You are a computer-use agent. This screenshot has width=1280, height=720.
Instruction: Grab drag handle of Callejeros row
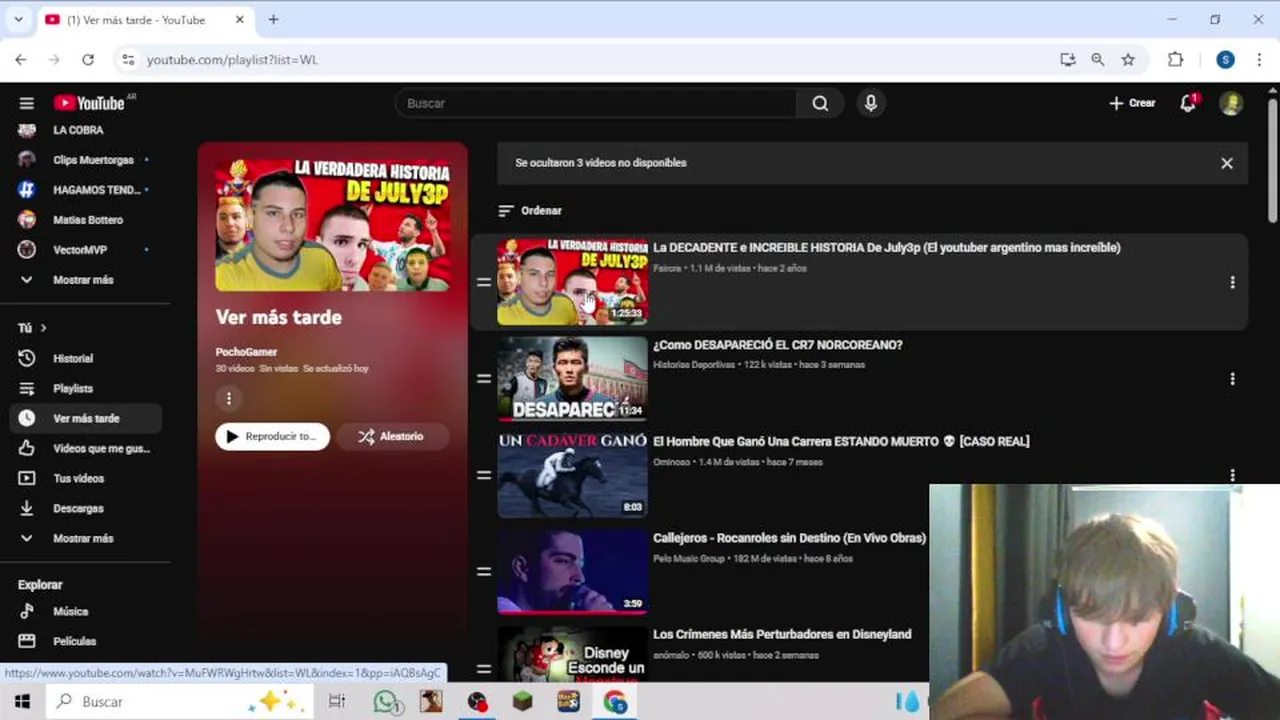pos(484,572)
